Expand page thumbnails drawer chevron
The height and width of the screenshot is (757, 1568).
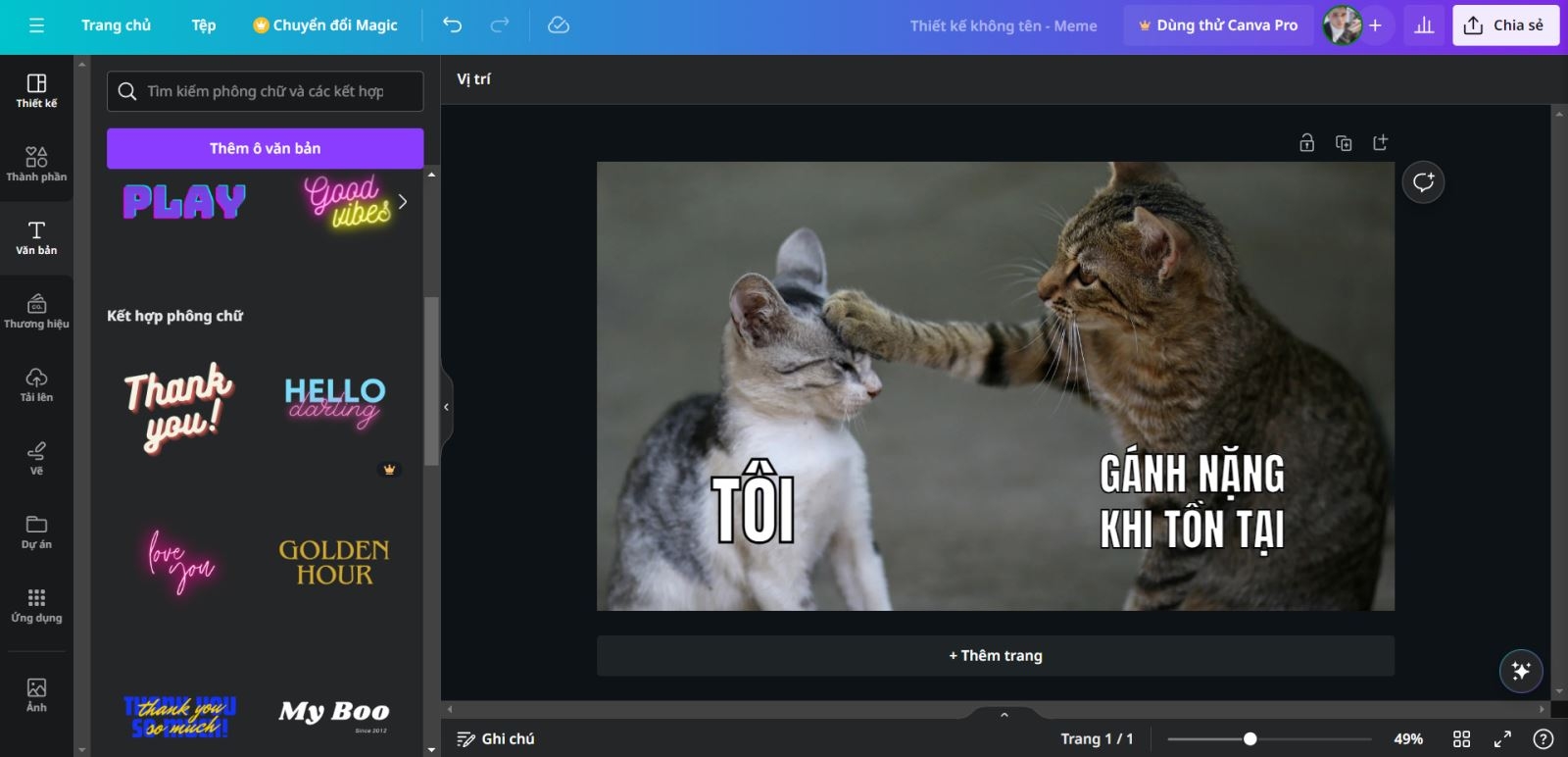click(x=1004, y=715)
